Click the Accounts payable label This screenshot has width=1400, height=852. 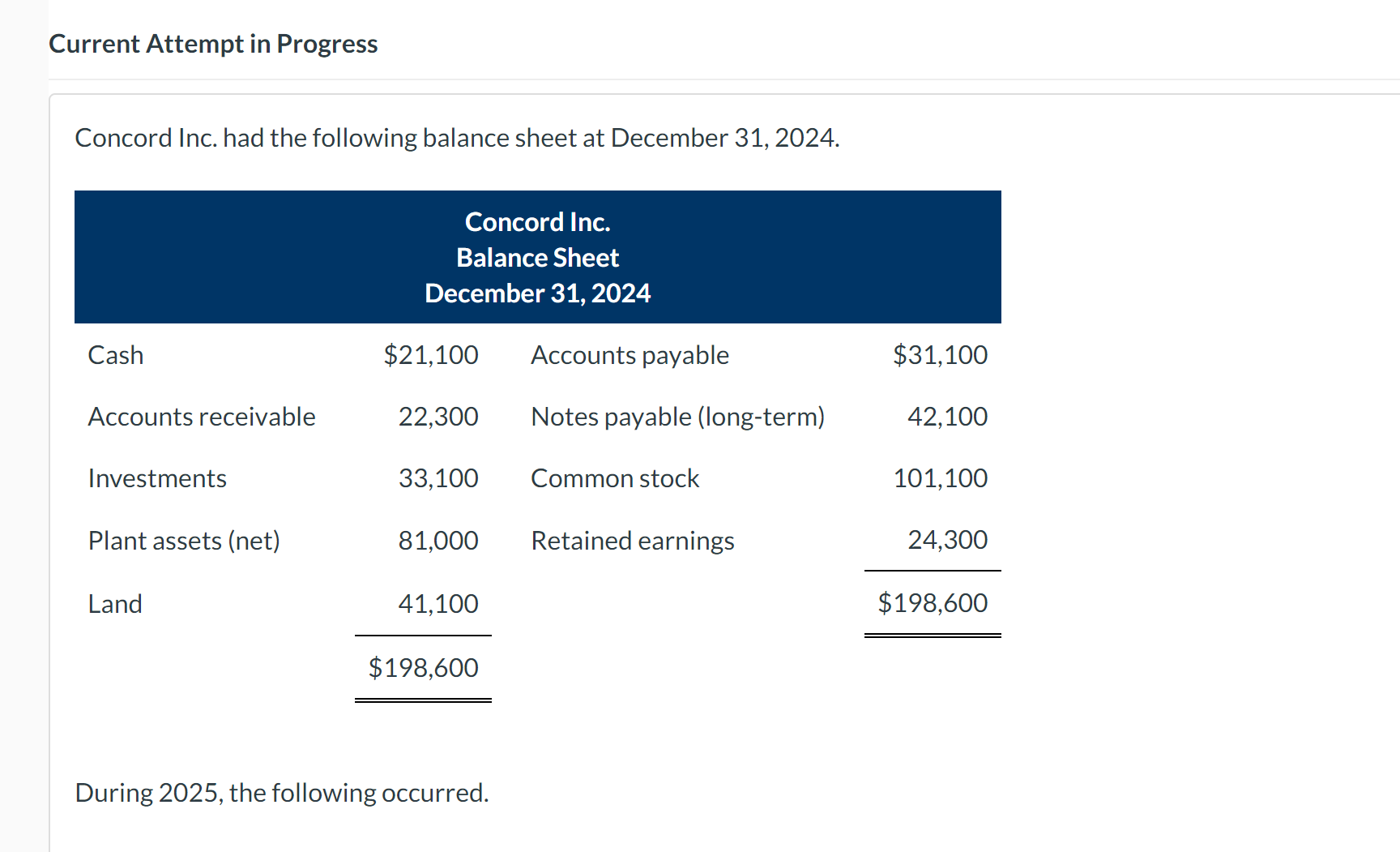pyautogui.click(x=630, y=355)
